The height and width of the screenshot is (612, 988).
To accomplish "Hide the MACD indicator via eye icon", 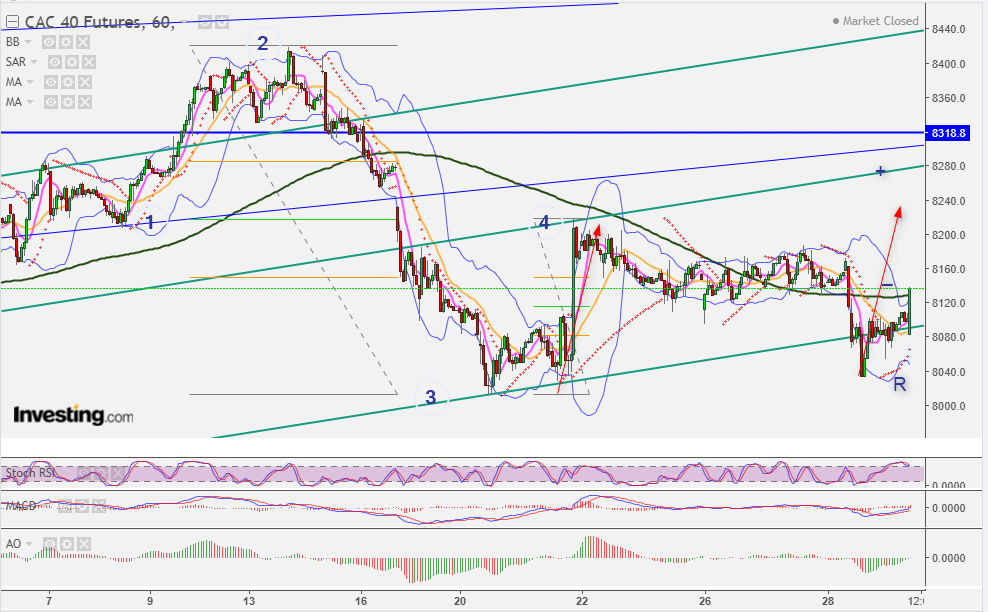I will pyautogui.click(x=65, y=506).
